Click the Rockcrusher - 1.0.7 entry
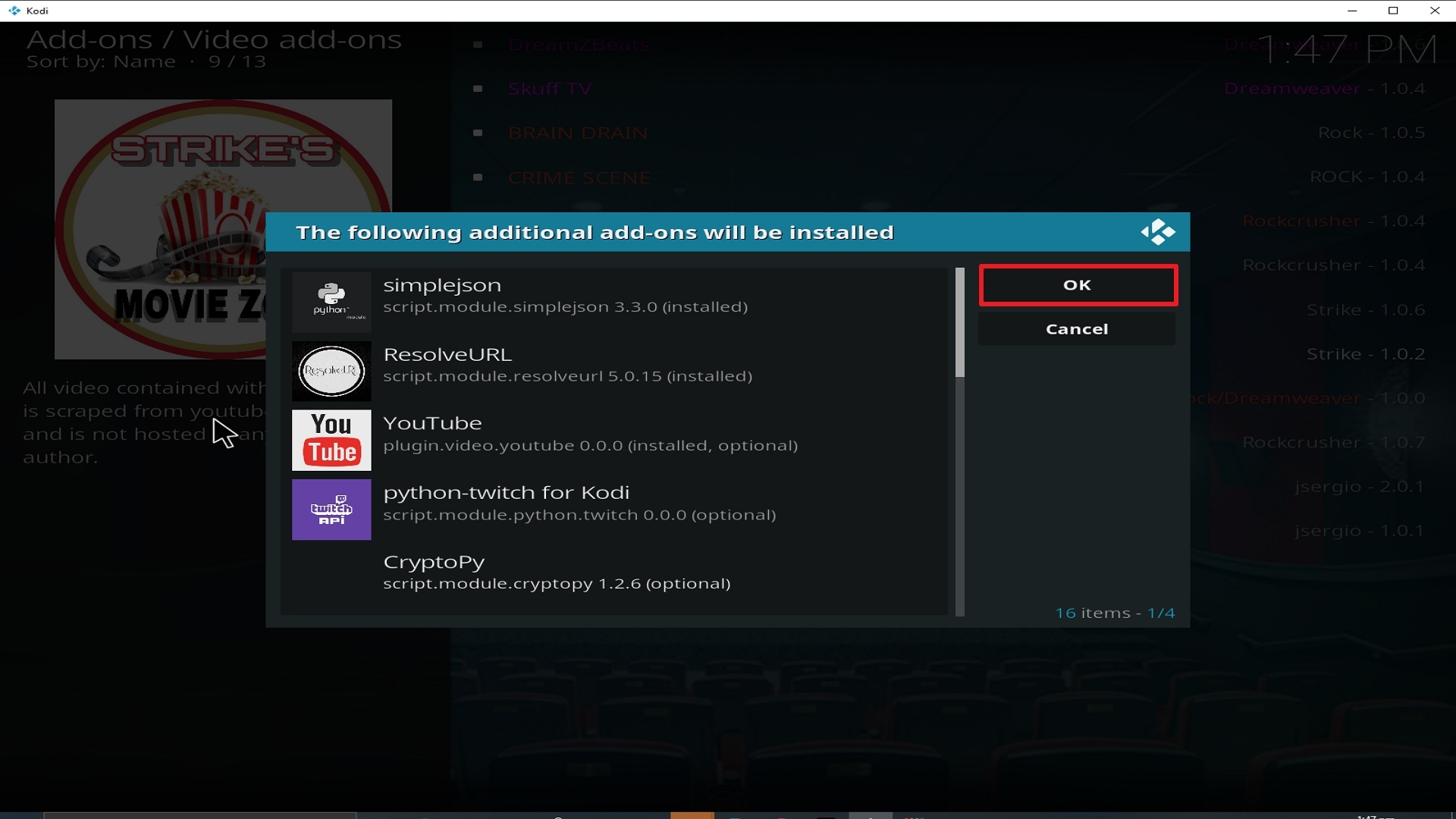The width and height of the screenshot is (1456, 819). 1334,442
